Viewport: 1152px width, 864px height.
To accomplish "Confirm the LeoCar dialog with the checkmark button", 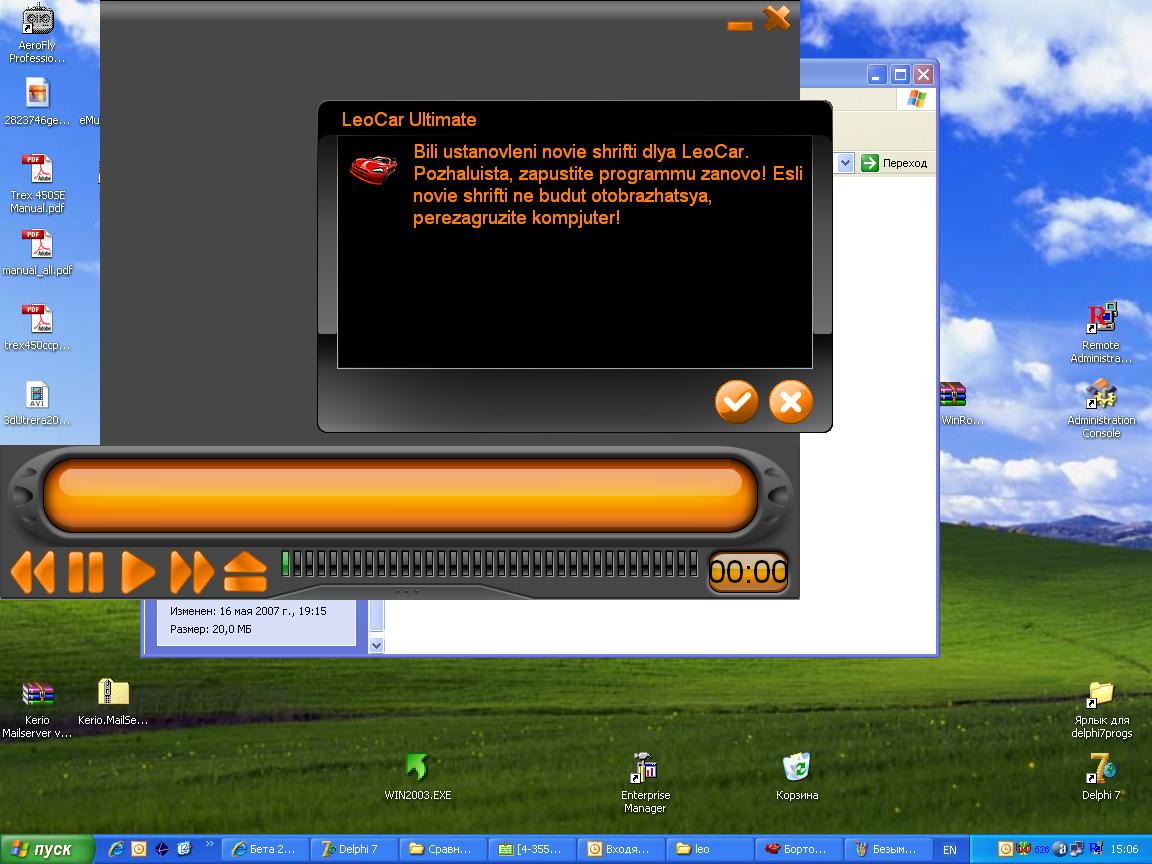I will pyautogui.click(x=736, y=402).
